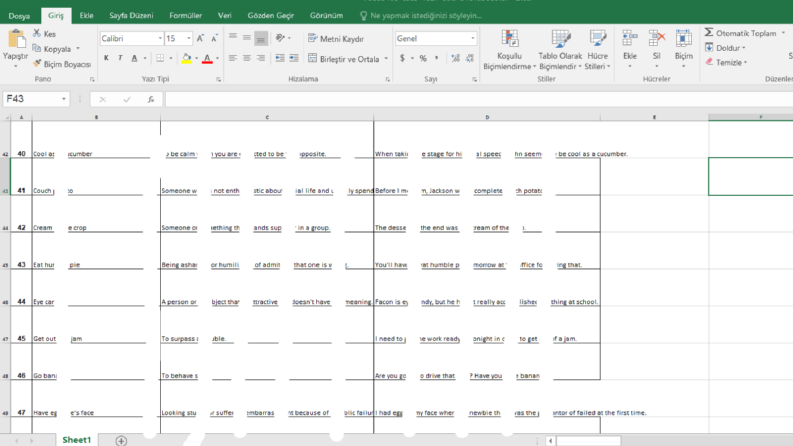Open the Calibri font name dropdown
793x446 pixels.
160,38
